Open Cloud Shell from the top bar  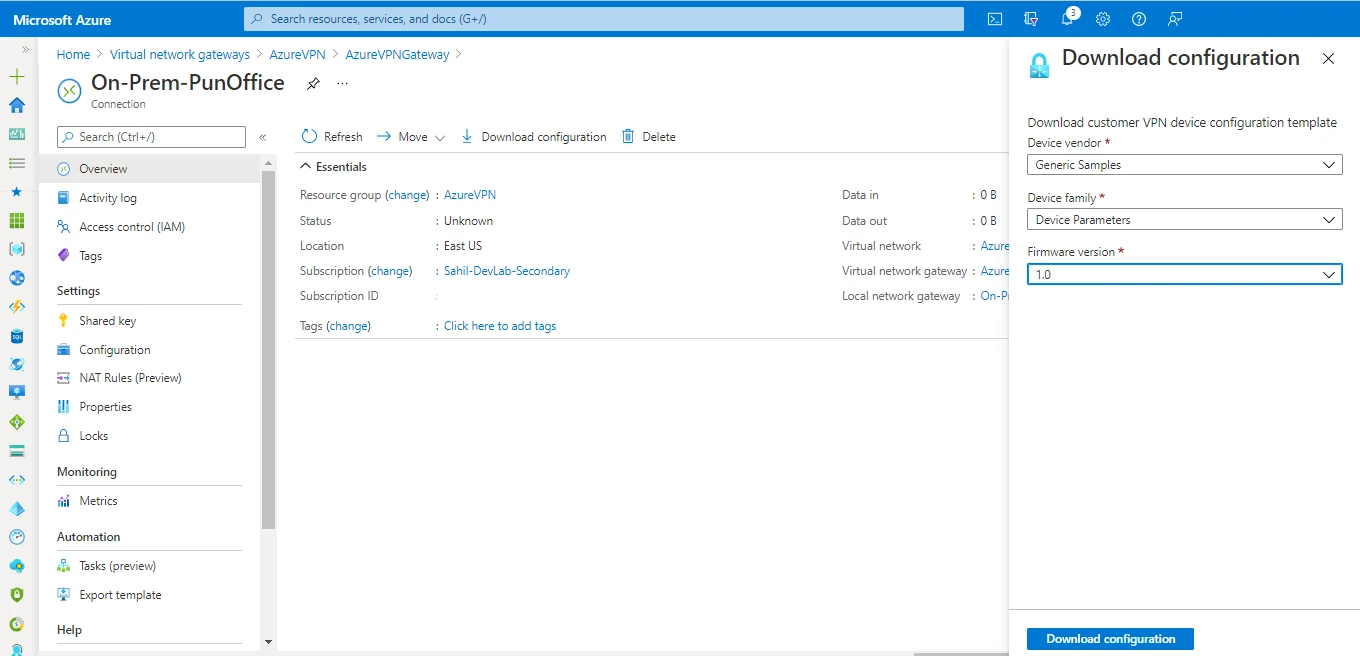[x=994, y=18]
